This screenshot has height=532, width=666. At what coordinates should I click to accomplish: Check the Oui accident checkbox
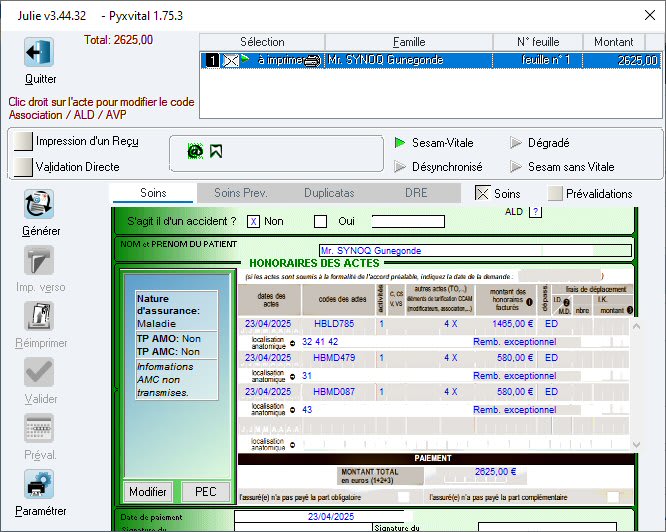(321, 222)
